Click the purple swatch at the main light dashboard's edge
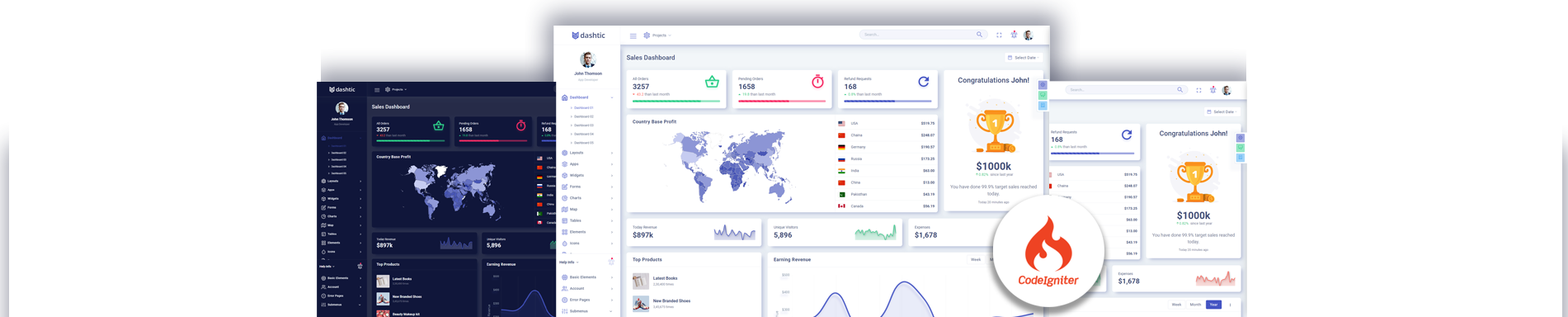This screenshot has height=317, width=1568. pyautogui.click(x=1043, y=85)
